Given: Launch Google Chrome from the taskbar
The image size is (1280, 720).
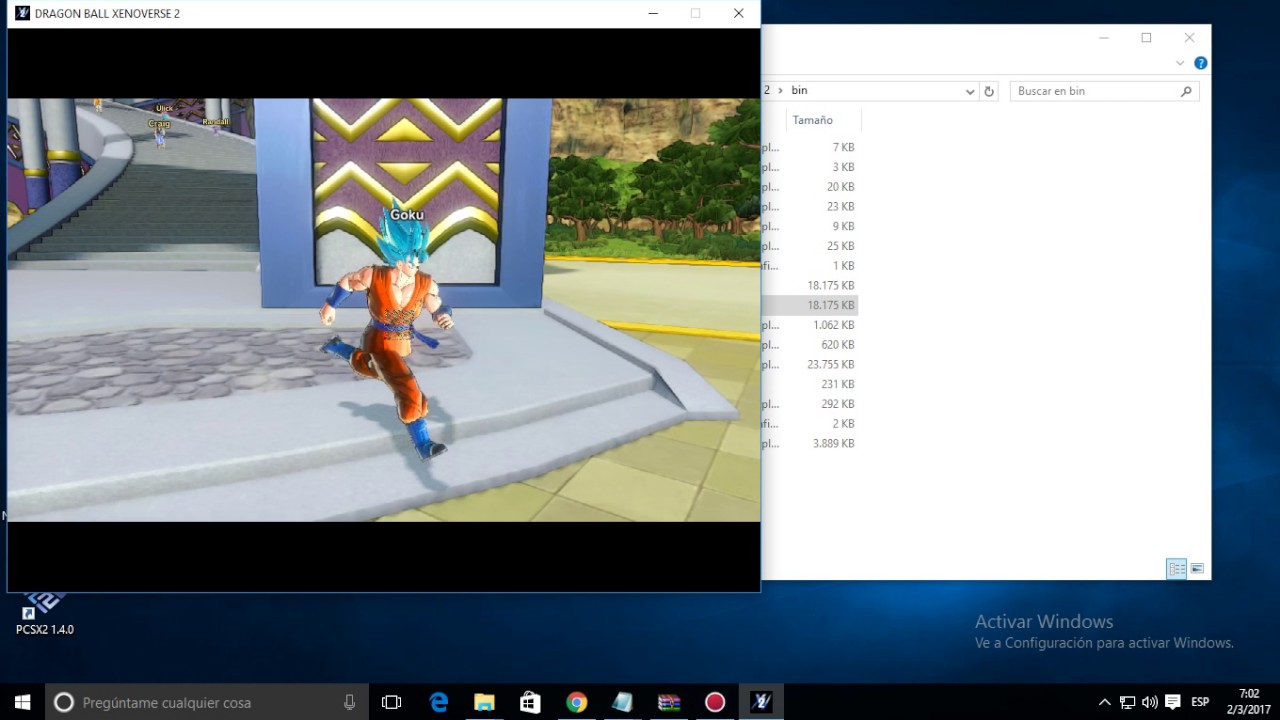Looking at the screenshot, I should coord(576,702).
